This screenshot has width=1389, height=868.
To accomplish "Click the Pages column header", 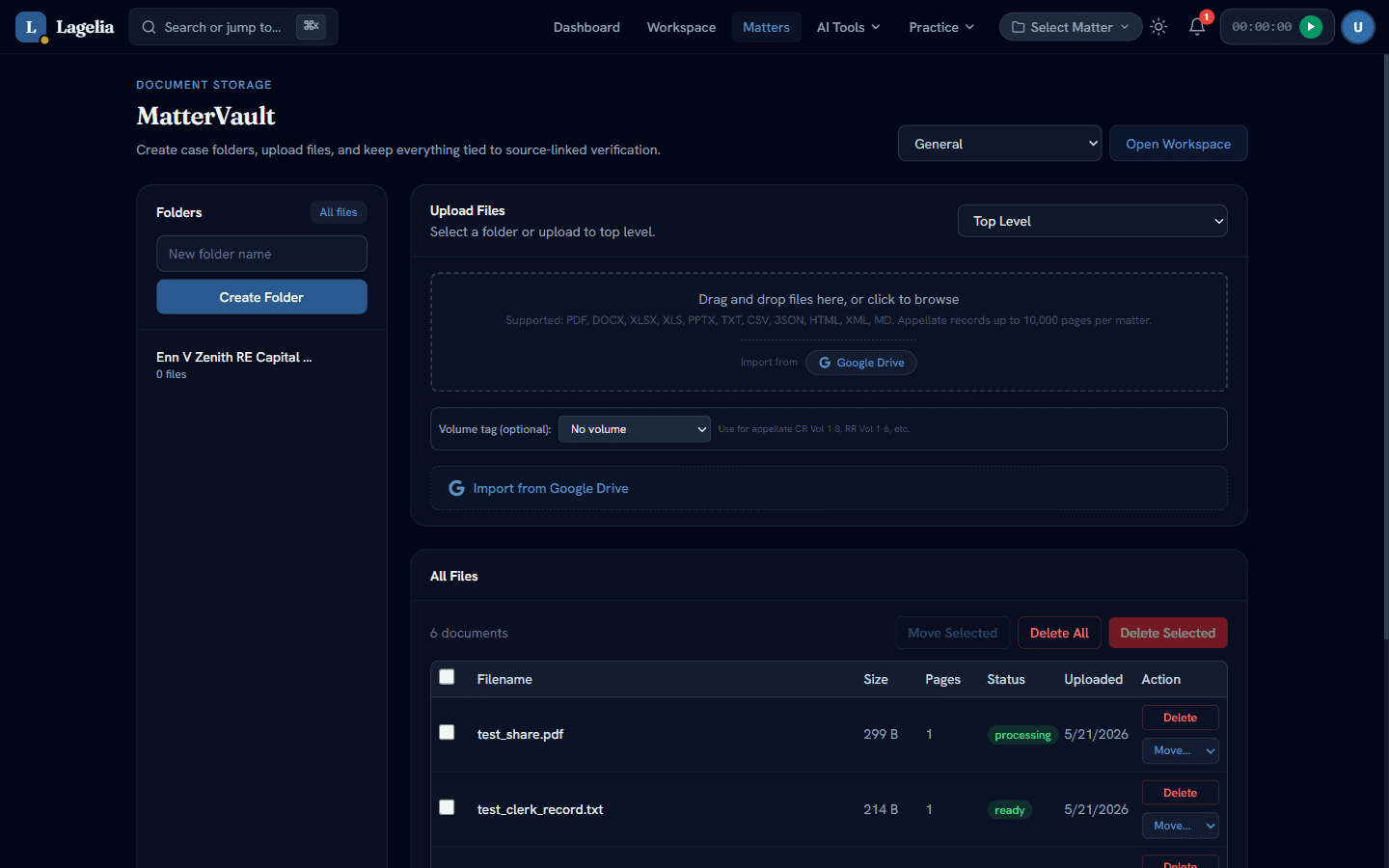I will tap(942, 679).
